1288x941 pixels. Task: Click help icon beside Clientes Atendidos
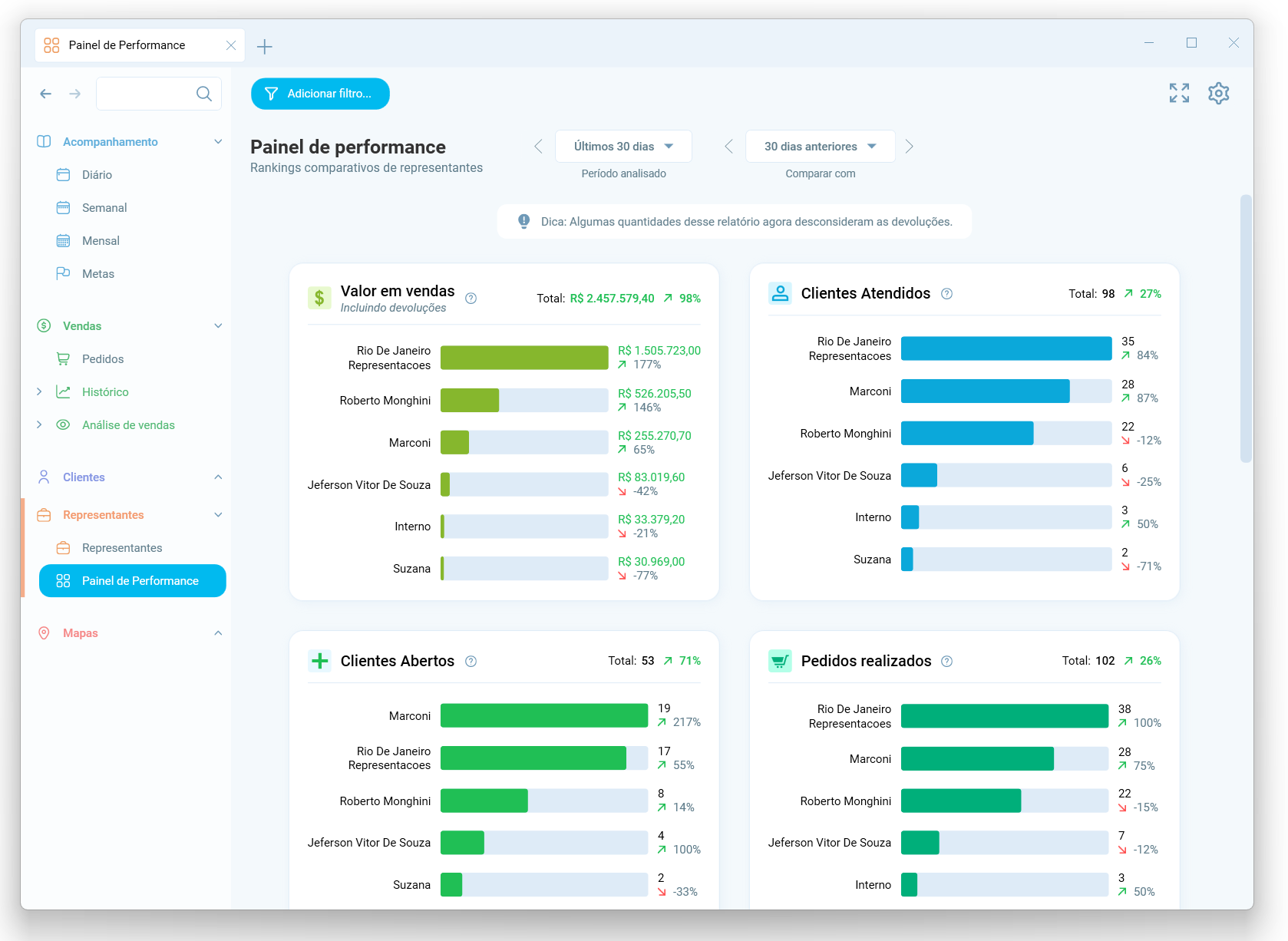[x=947, y=294]
